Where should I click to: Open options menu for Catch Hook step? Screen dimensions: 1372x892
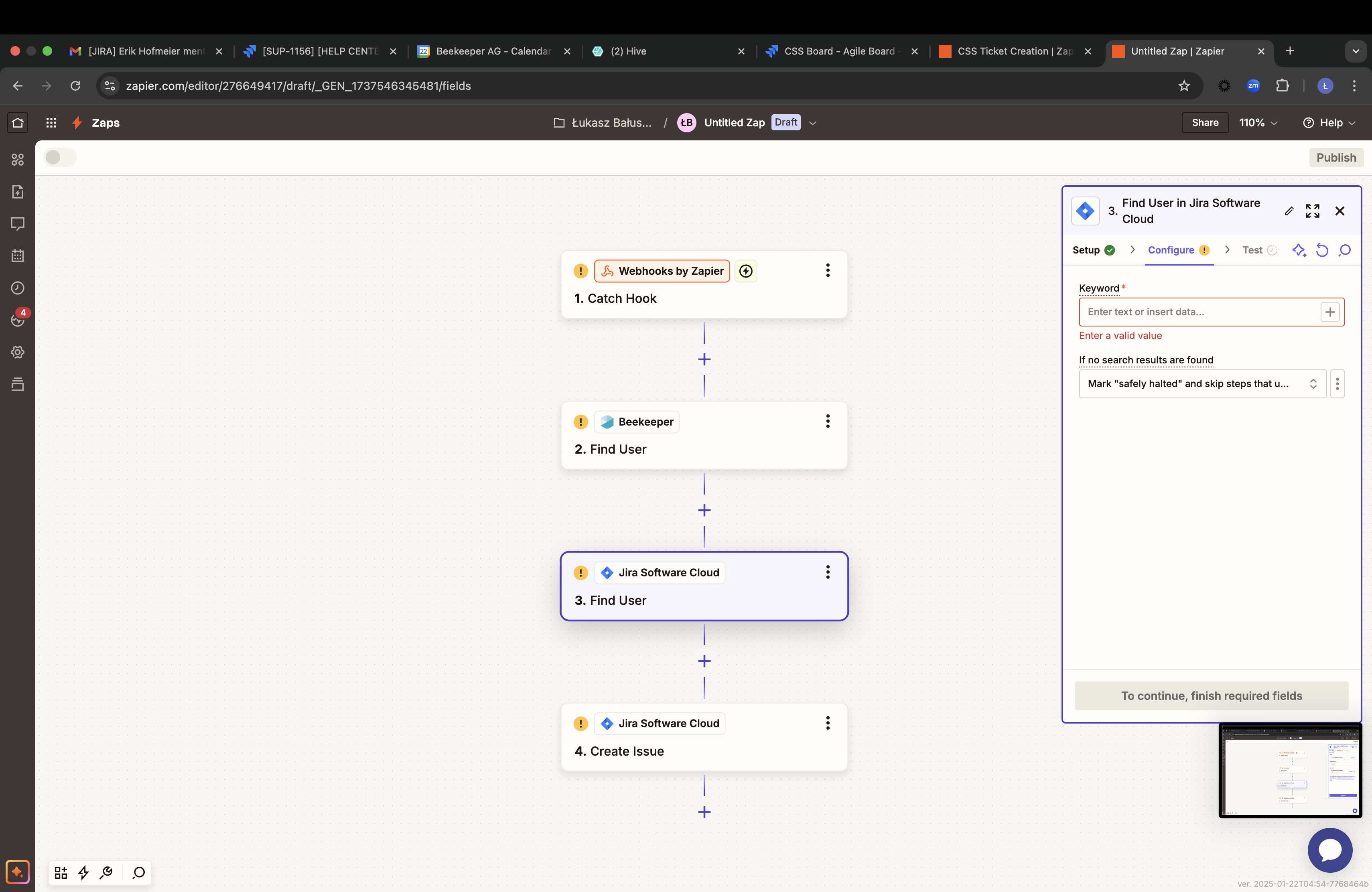pos(827,270)
